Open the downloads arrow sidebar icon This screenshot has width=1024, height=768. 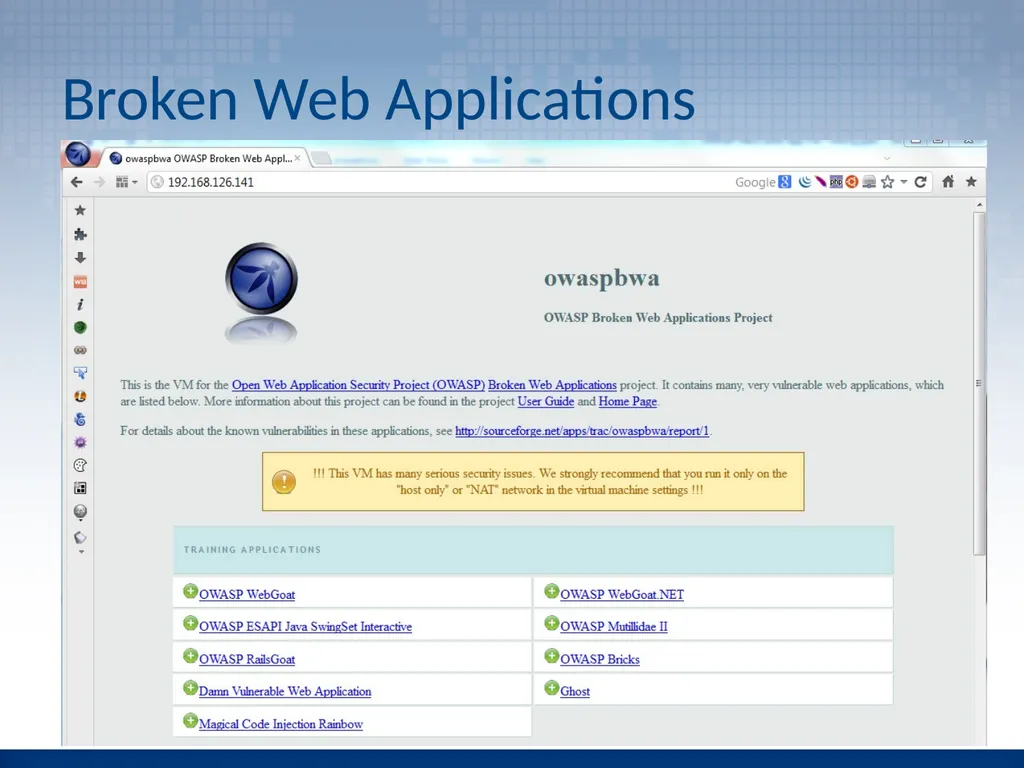[x=80, y=258]
